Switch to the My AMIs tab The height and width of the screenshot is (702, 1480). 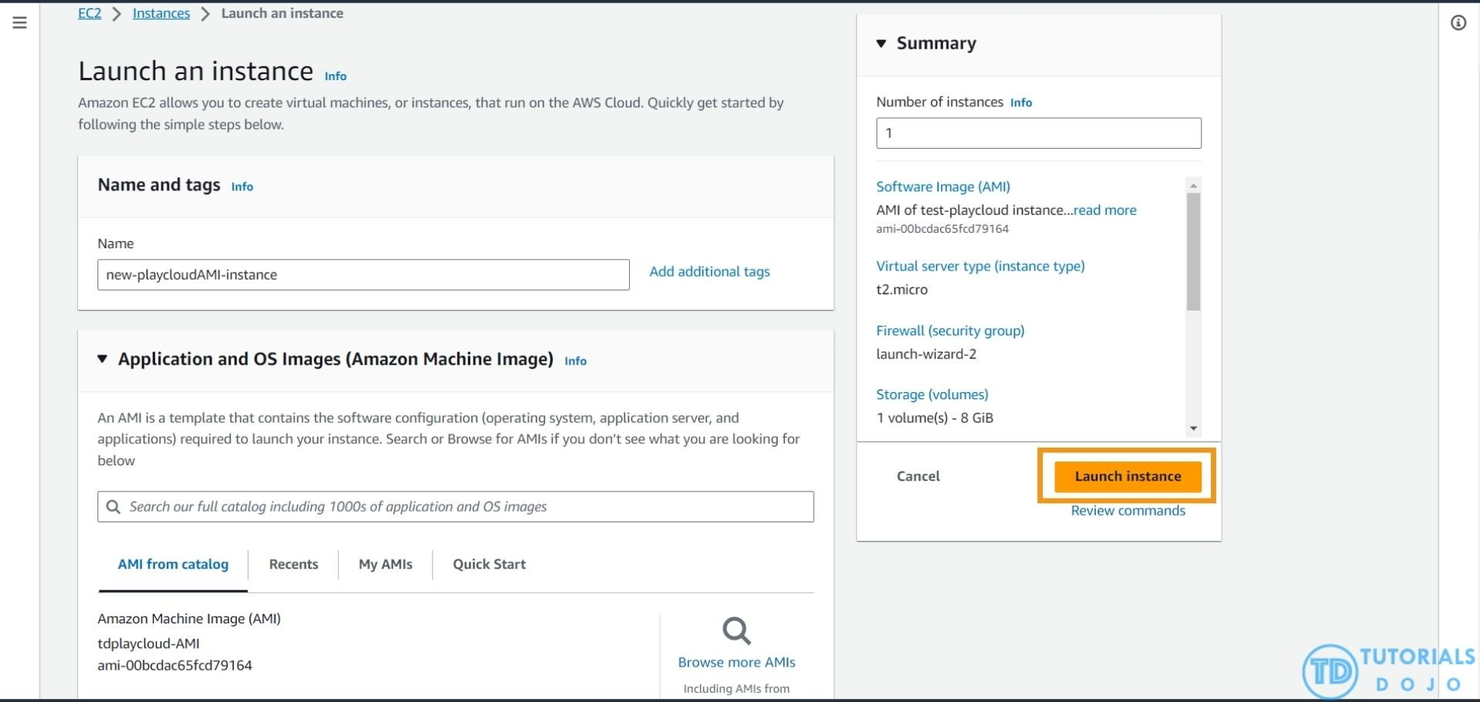[385, 564]
